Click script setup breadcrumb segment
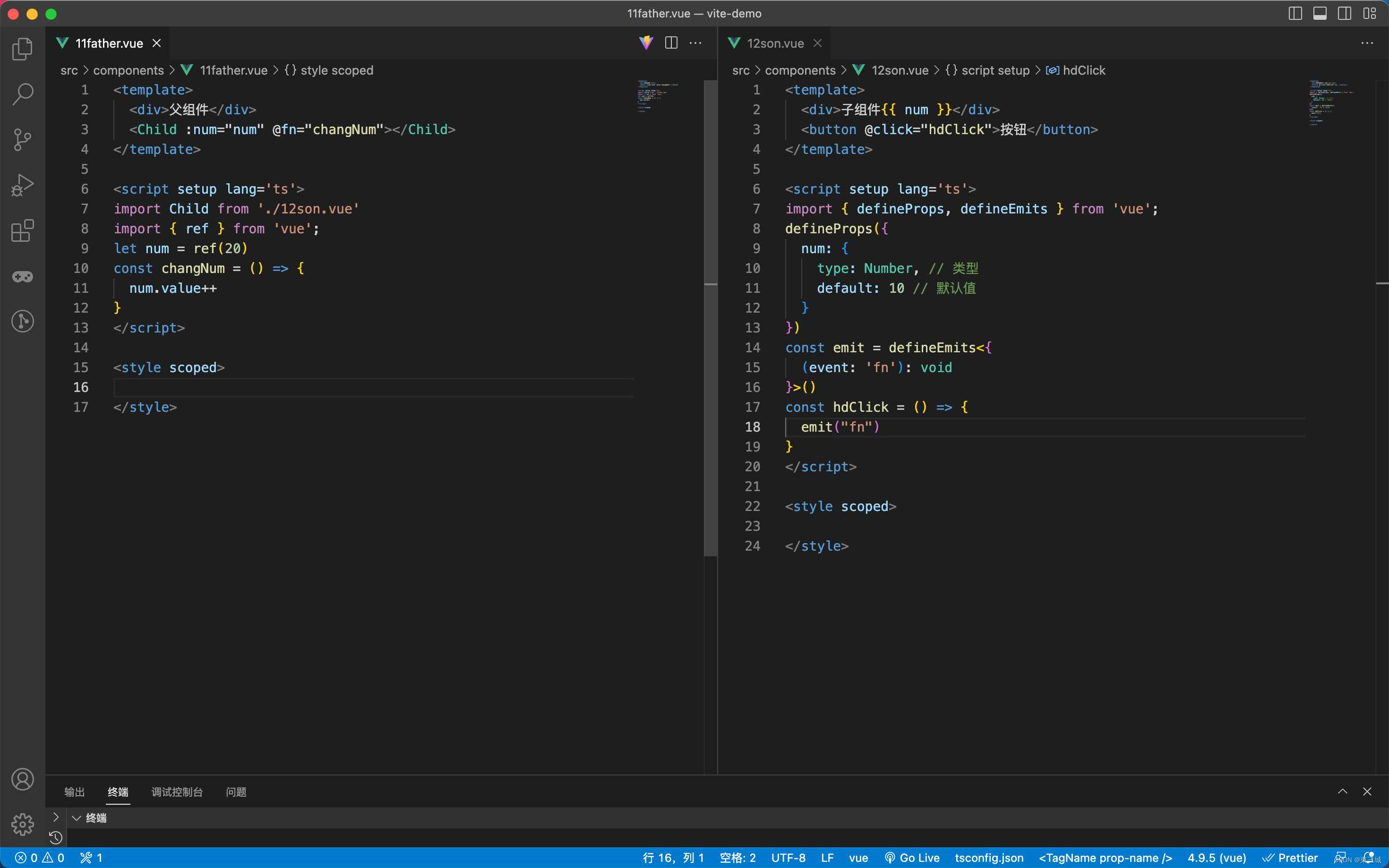Image resolution: width=1389 pixels, height=868 pixels. pos(995,70)
